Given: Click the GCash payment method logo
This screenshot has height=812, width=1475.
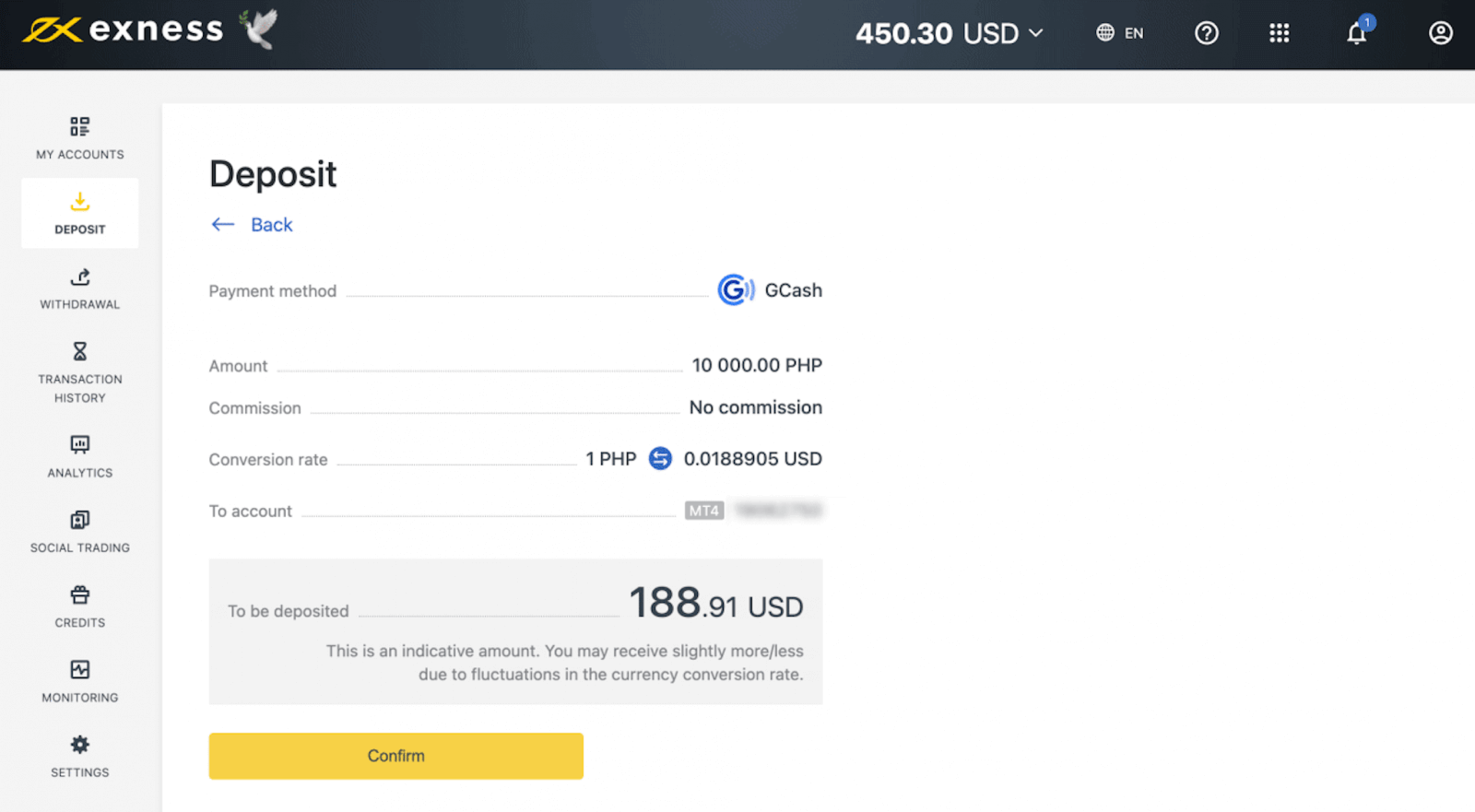Looking at the screenshot, I should point(735,290).
